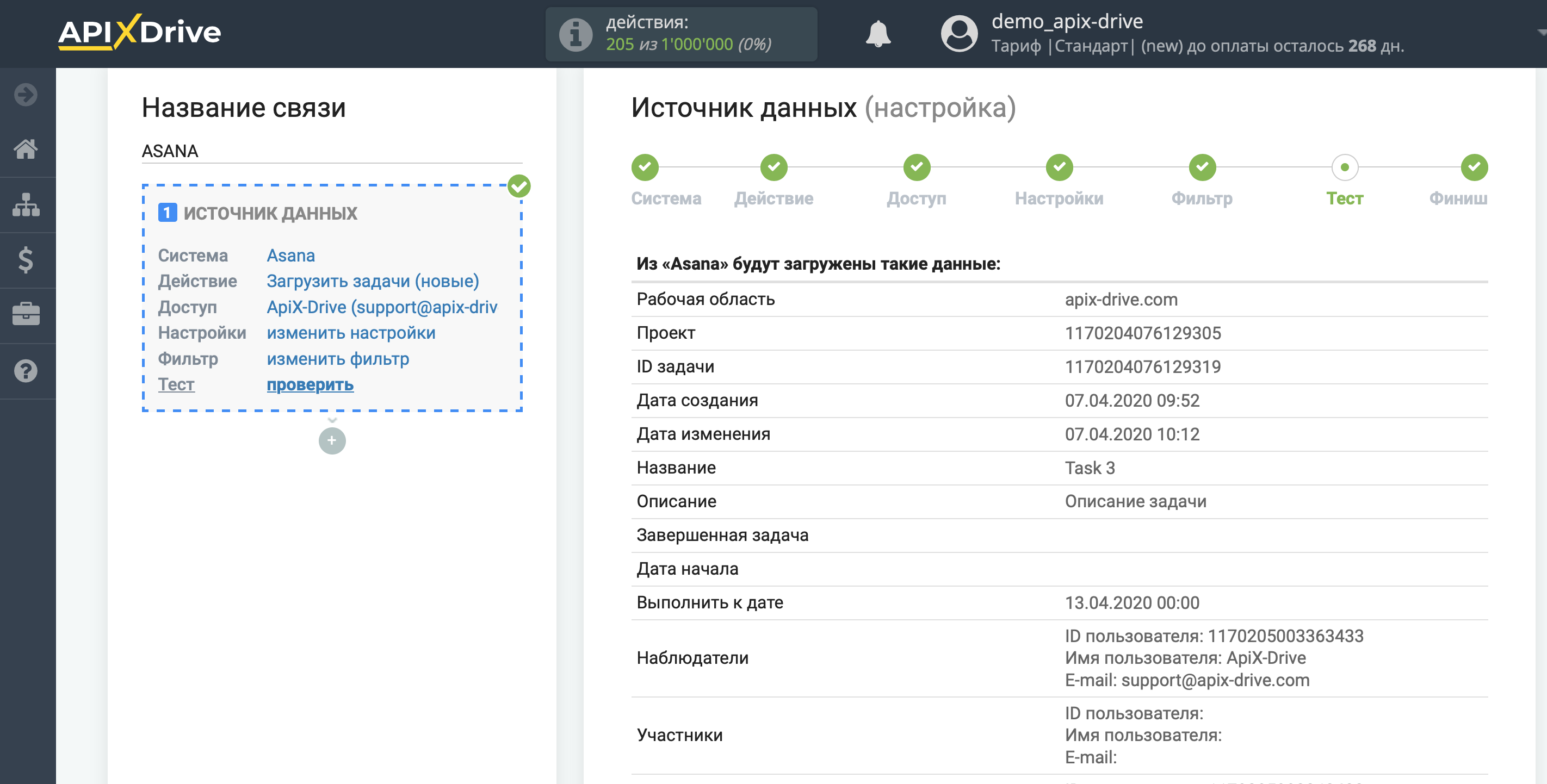Switch to the Тест step label
This screenshot has height=784, width=1547.
tap(1345, 198)
